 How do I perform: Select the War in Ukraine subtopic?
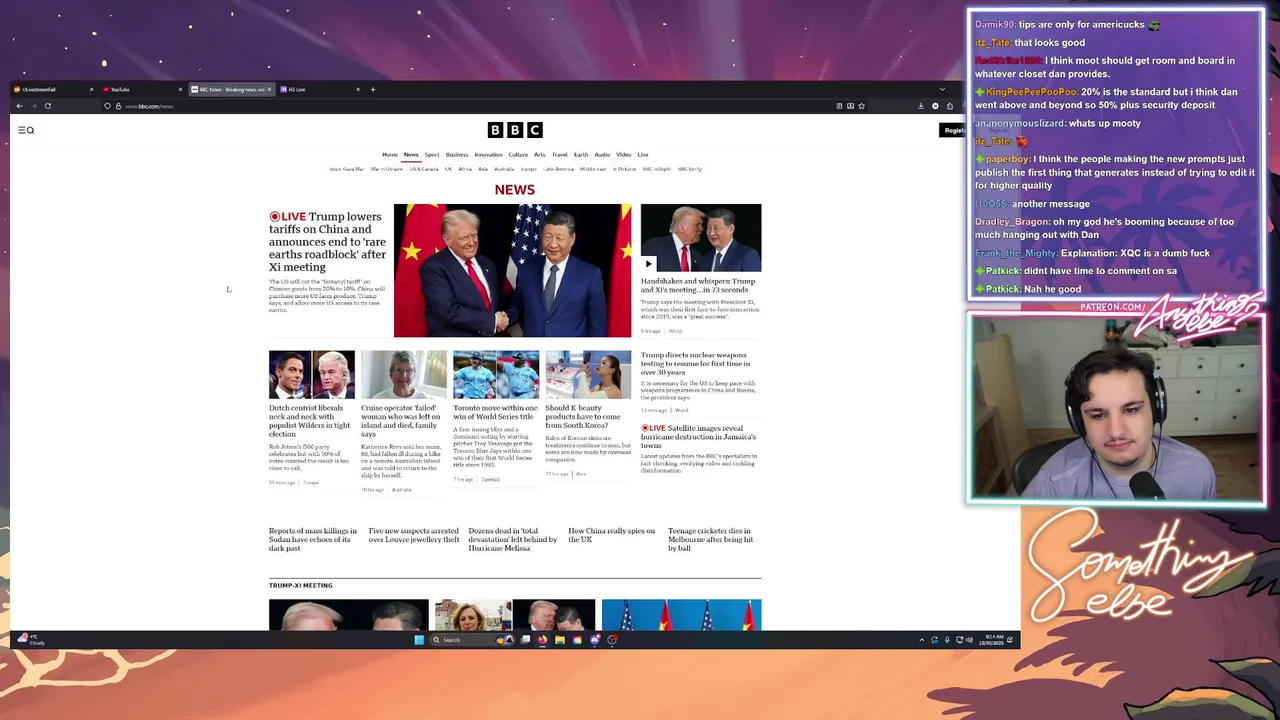point(387,169)
